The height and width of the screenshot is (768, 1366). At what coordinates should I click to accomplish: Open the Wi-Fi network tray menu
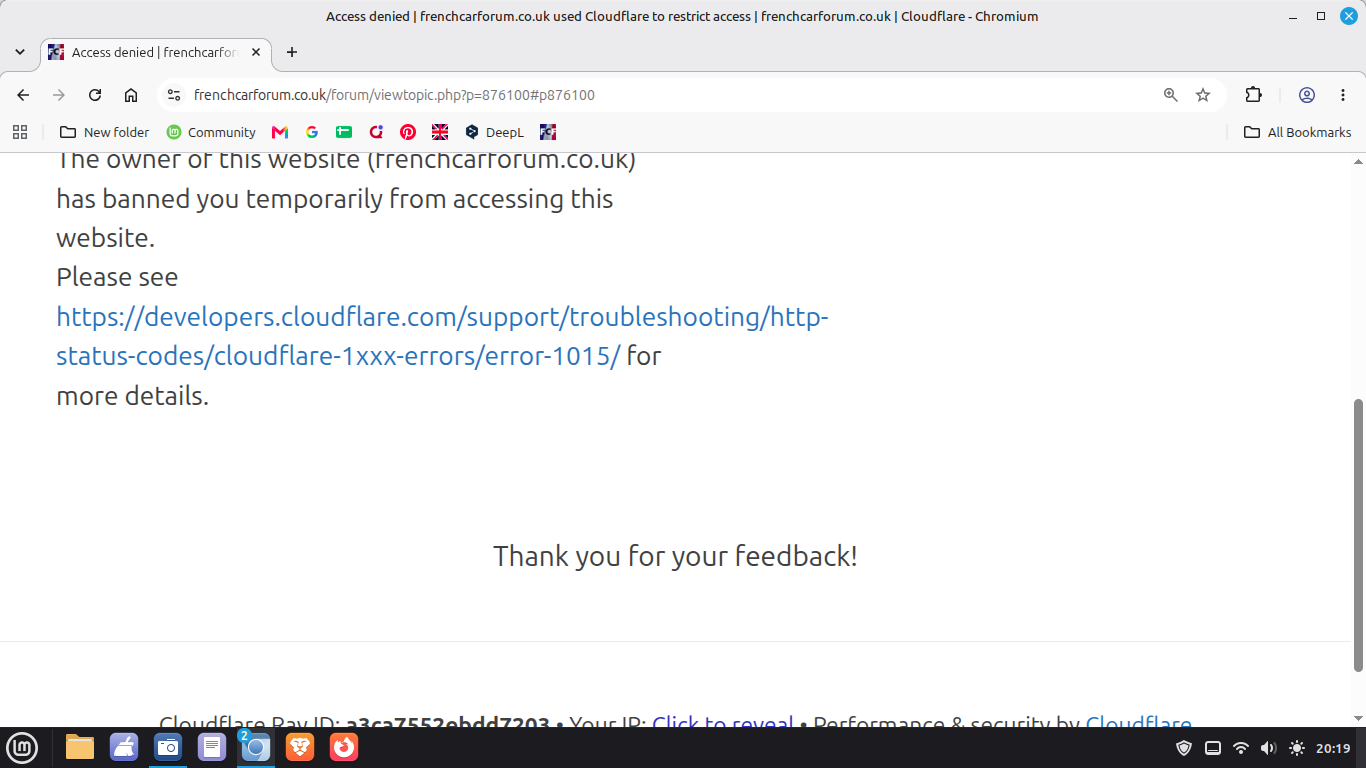point(1241,748)
